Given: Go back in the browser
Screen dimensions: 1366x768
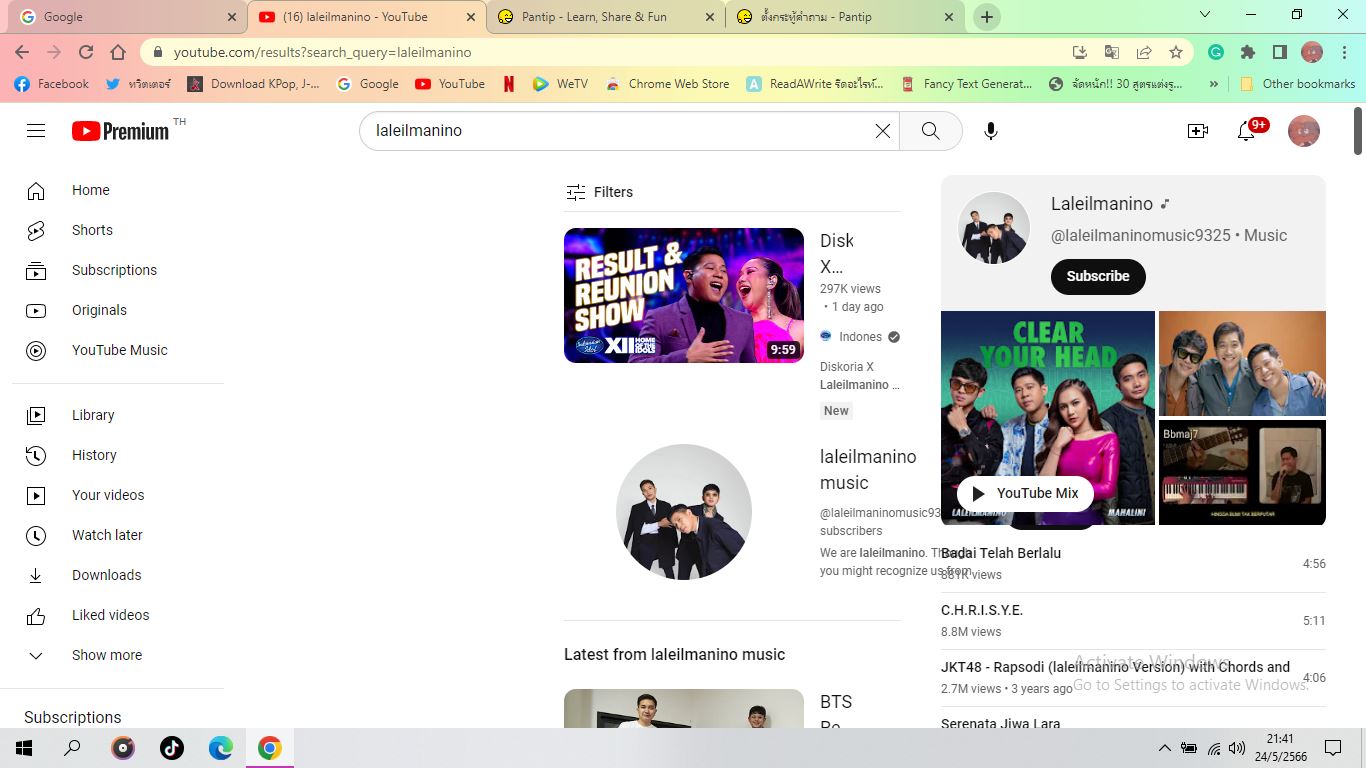Looking at the screenshot, I should 22,52.
